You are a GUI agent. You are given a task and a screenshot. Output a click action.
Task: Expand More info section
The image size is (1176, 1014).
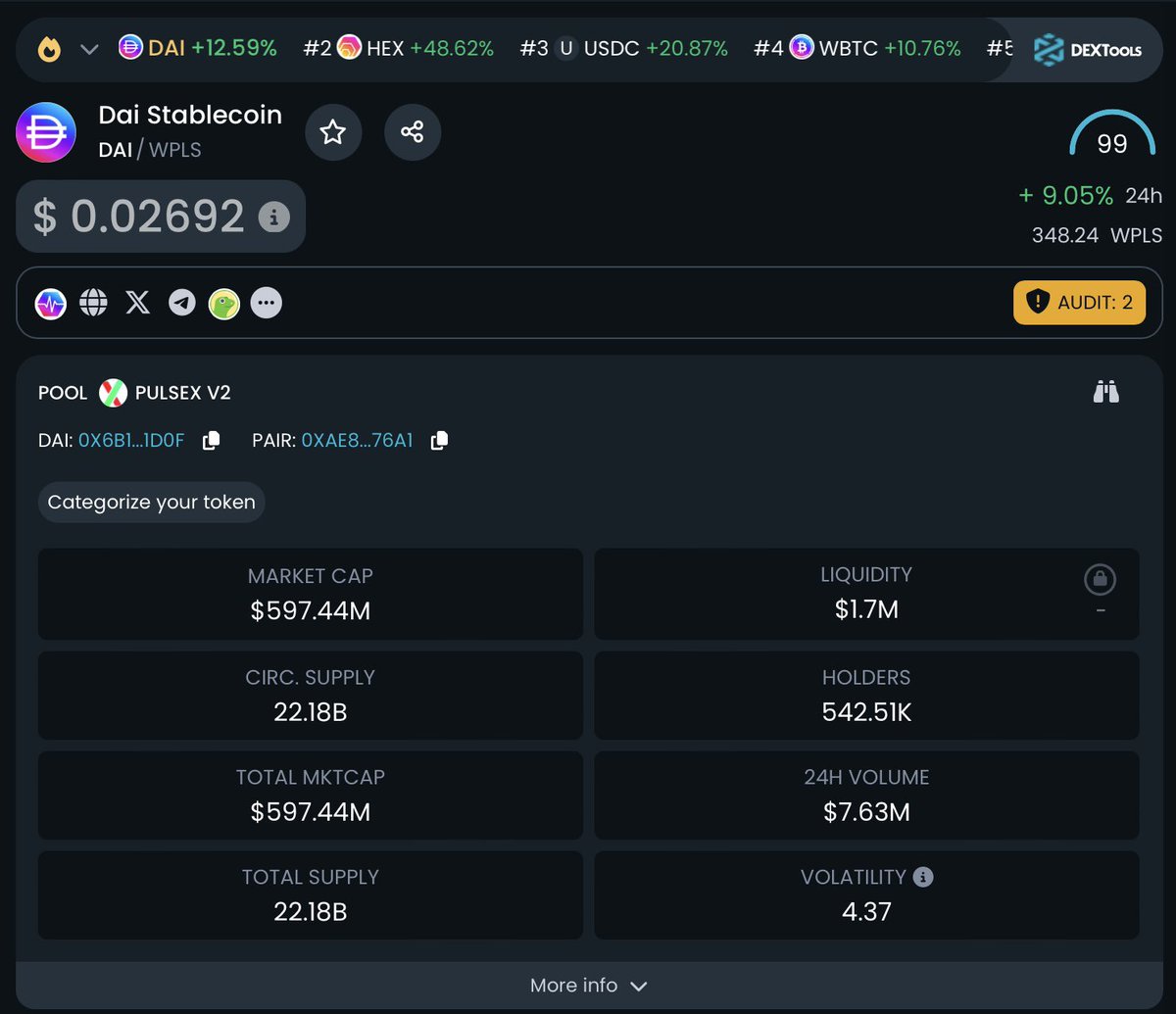tap(588, 986)
